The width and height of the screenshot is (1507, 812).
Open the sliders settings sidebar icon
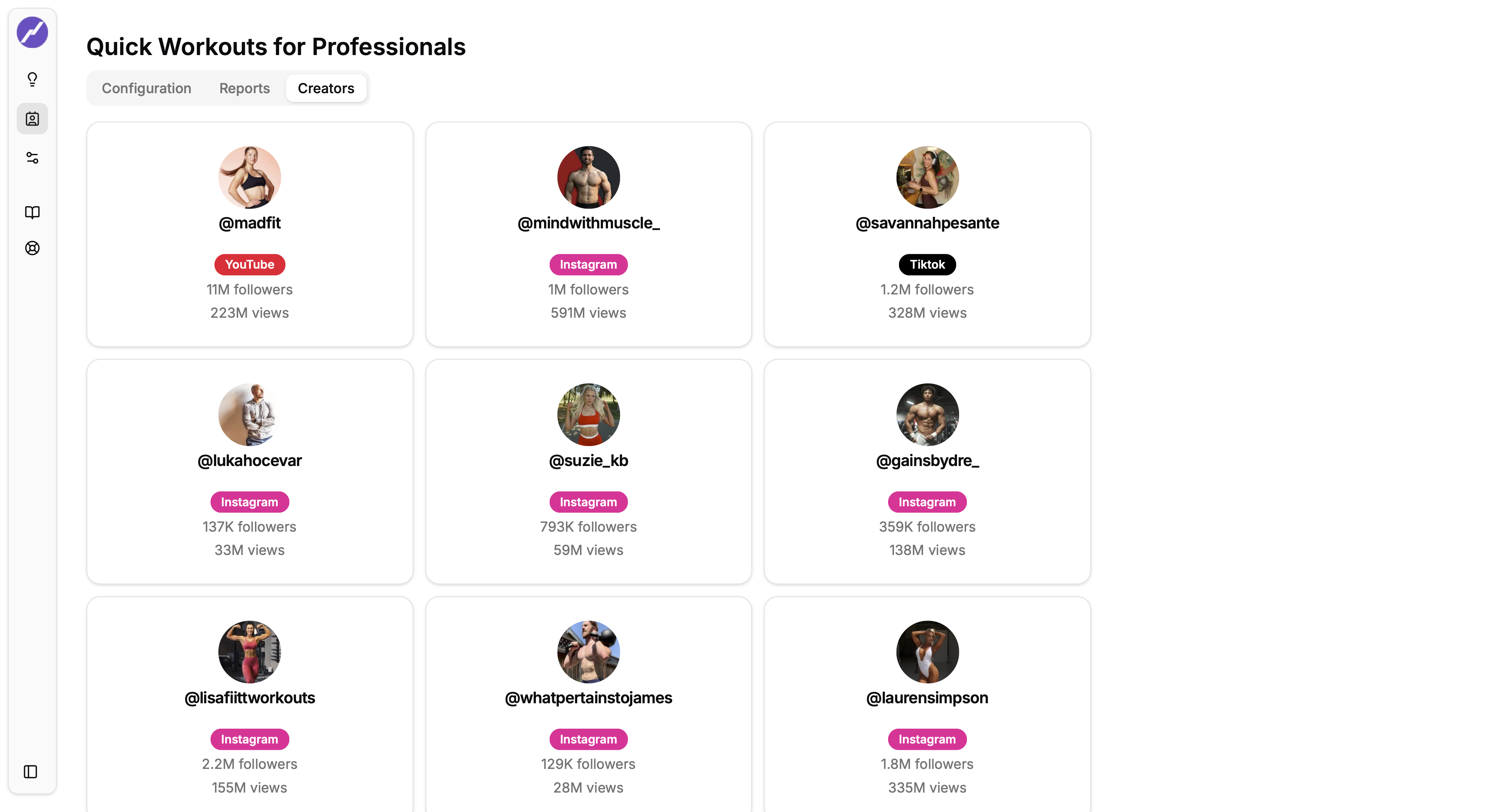32,158
